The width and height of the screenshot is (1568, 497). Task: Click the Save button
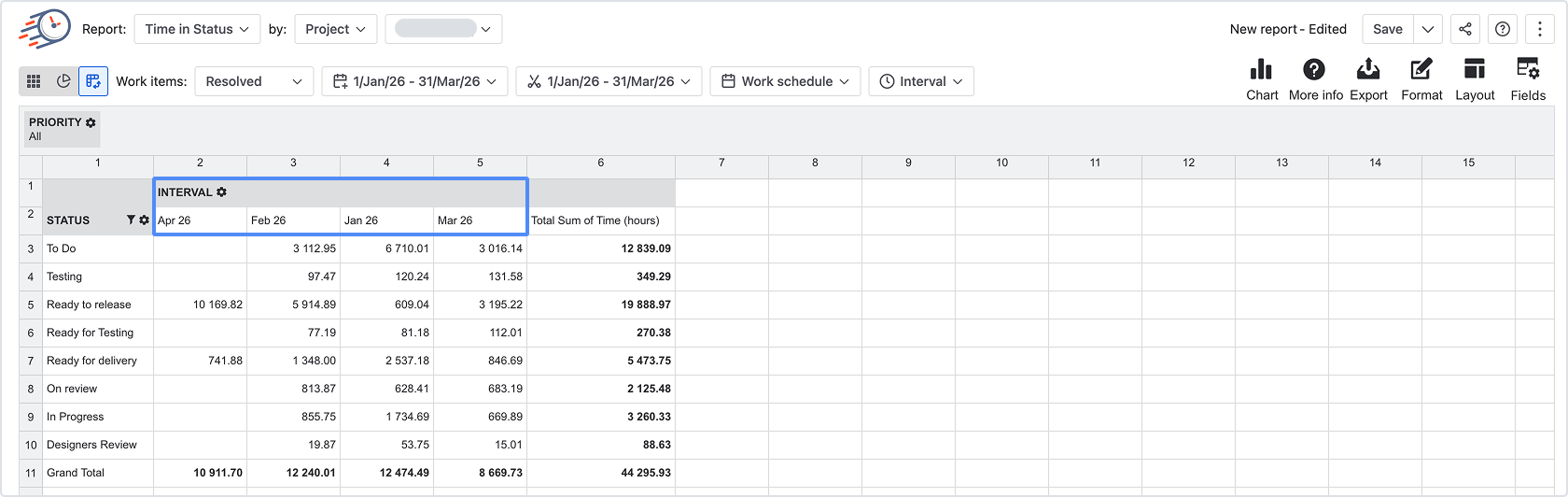[x=1388, y=29]
